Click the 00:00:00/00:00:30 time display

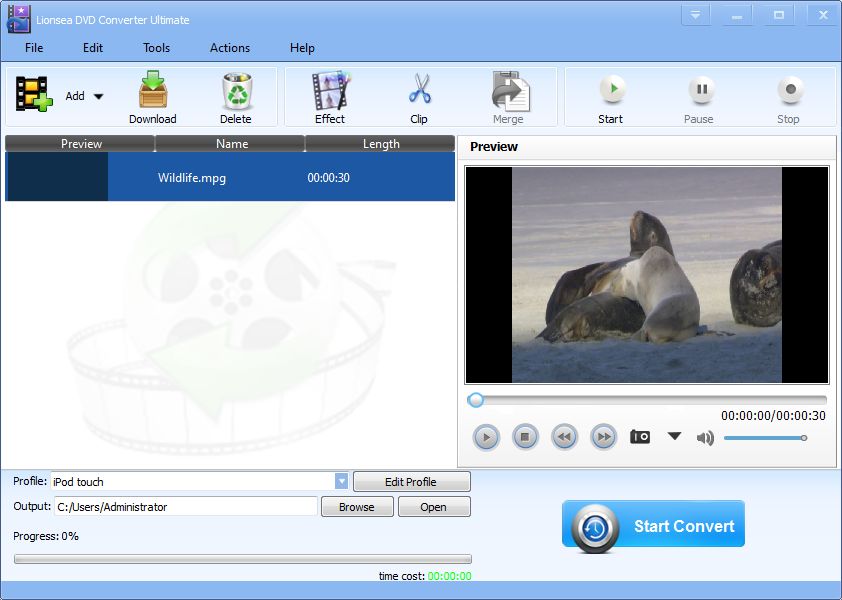773,416
